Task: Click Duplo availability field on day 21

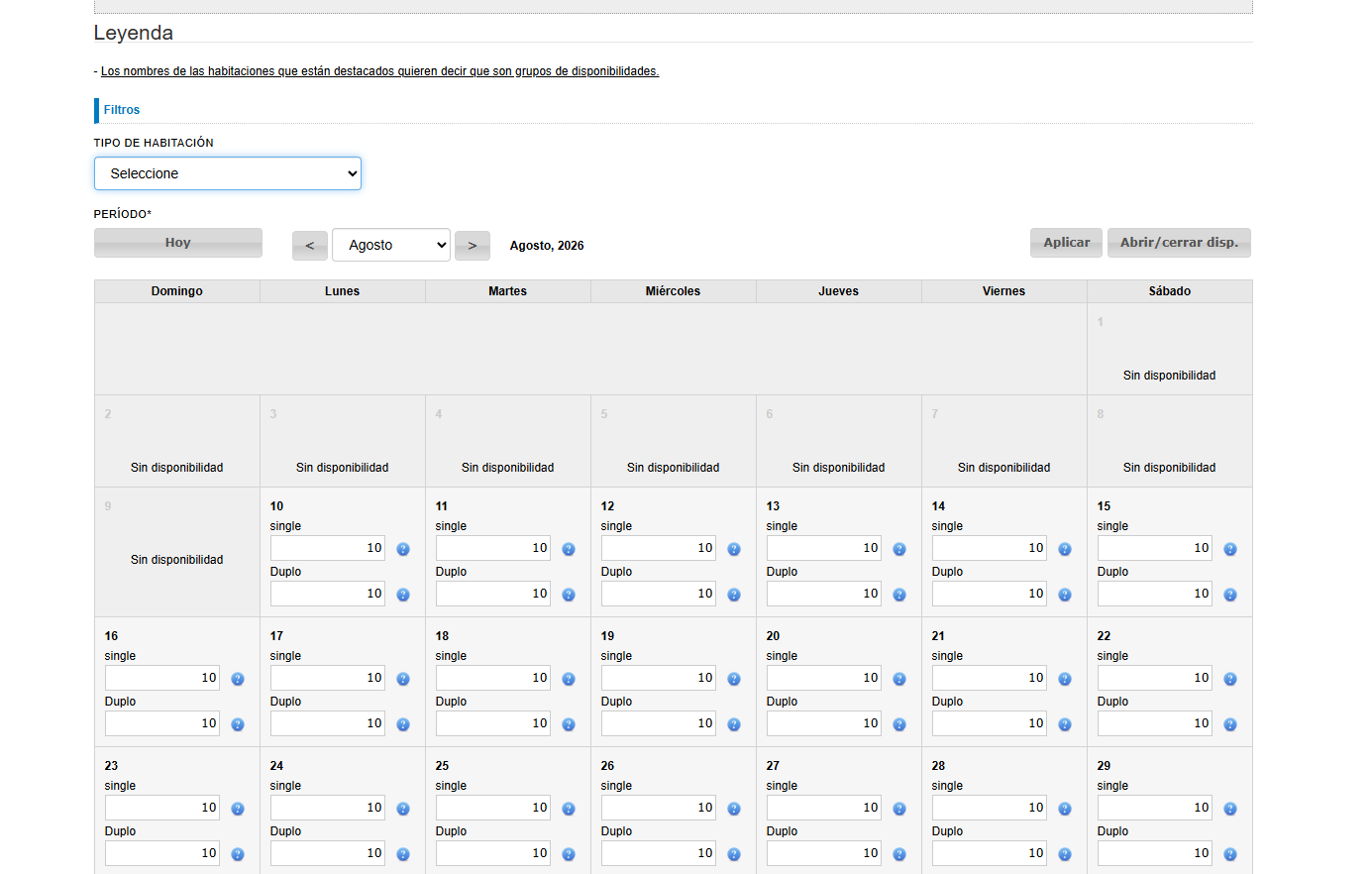Action: coord(990,723)
